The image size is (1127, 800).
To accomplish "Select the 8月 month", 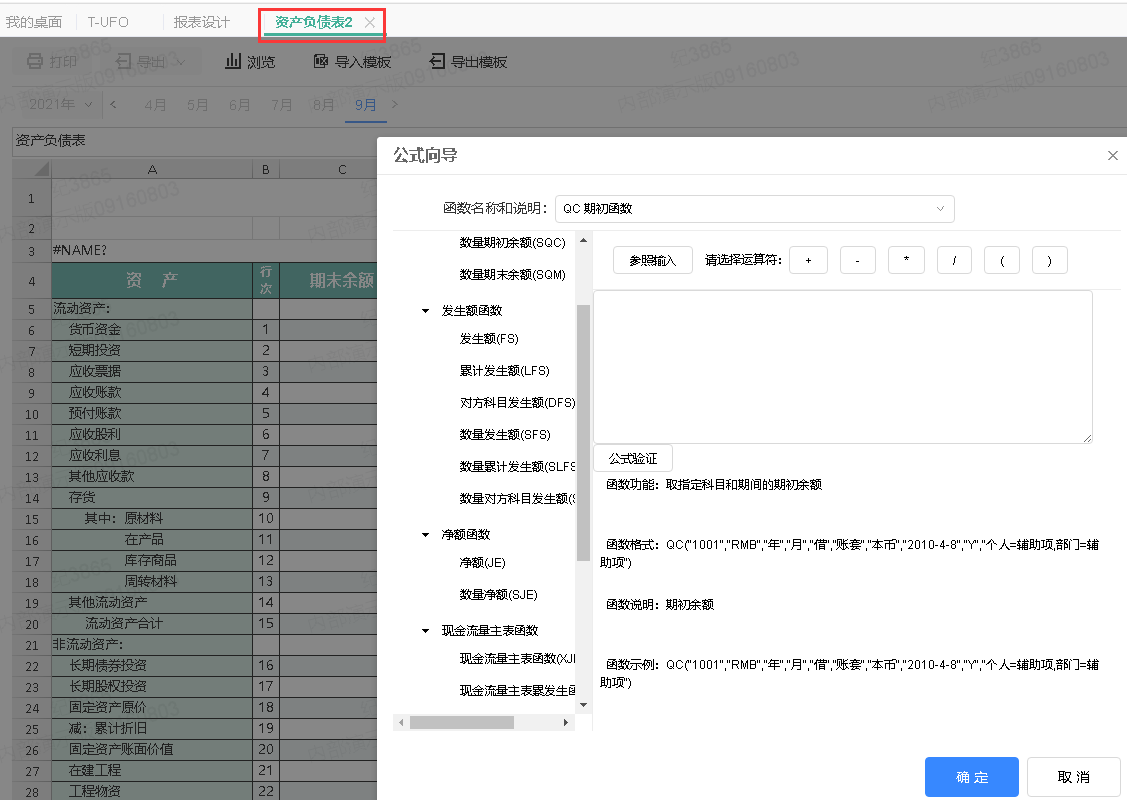I will coord(323,105).
